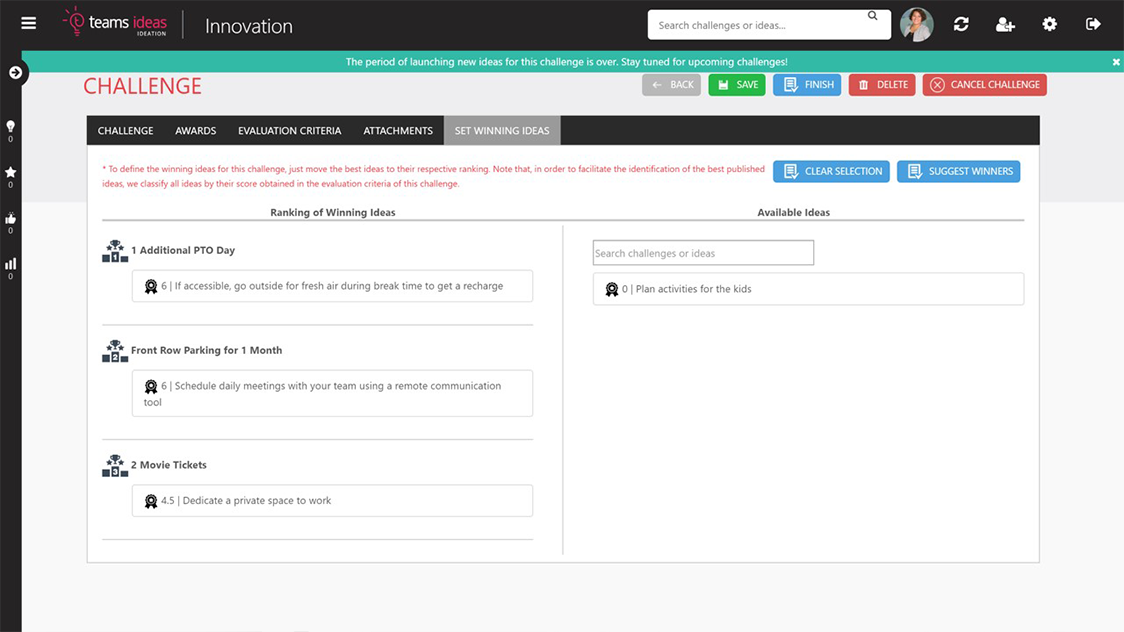1124x632 pixels.
Task: Open the settings gear icon
Action: [x=1049, y=24]
